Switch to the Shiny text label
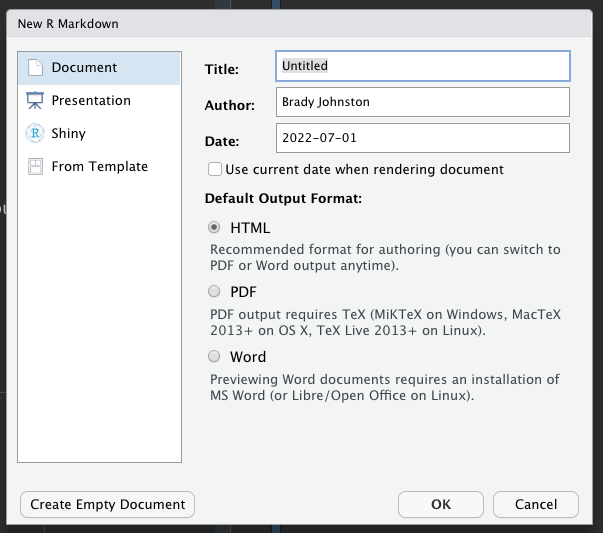603x533 pixels. click(69, 134)
